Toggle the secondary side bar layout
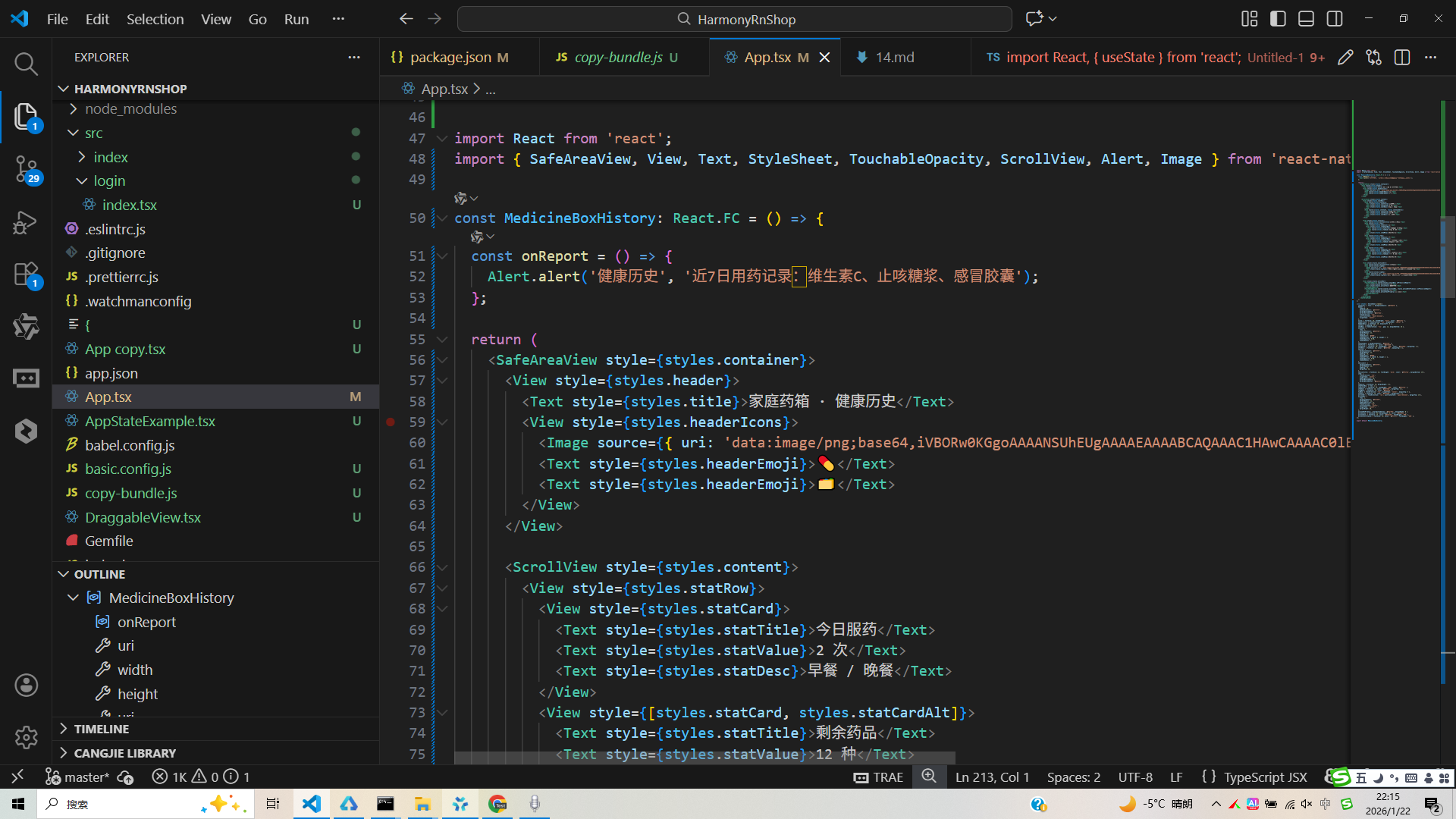 [x=1335, y=19]
